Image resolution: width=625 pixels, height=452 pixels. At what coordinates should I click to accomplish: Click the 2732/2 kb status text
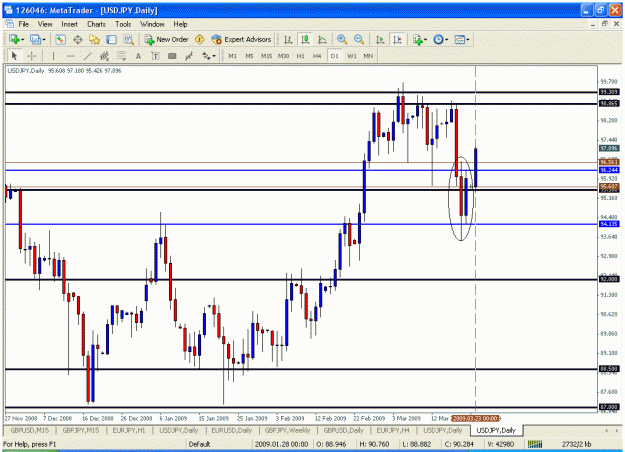pyautogui.click(x=576, y=444)
